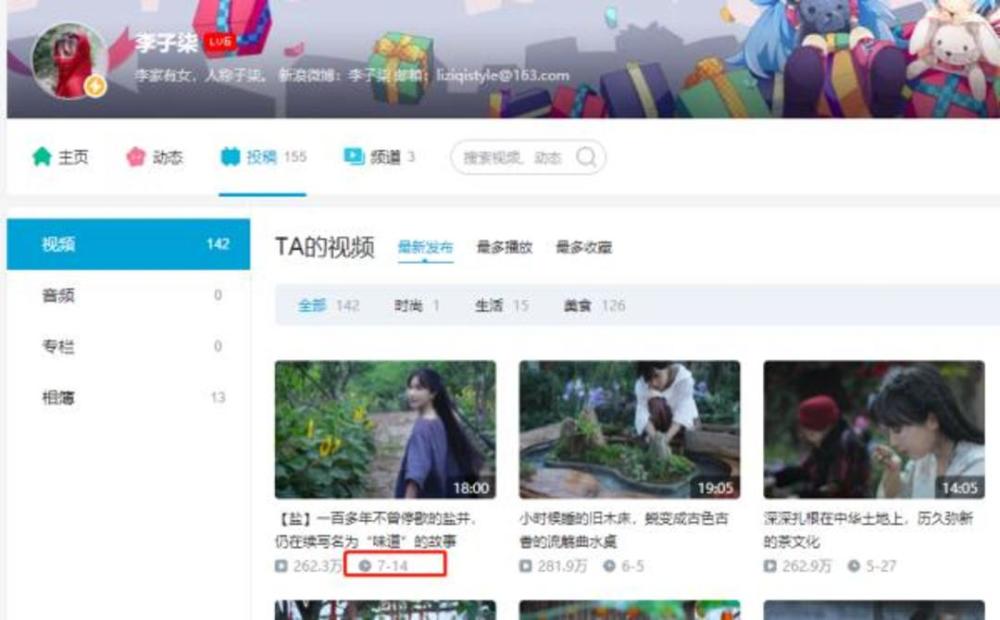The height and width of the screenshot is (620, 1000).
Task: Open the 李子柒 profile avatar
Action: tap(70, 61)
